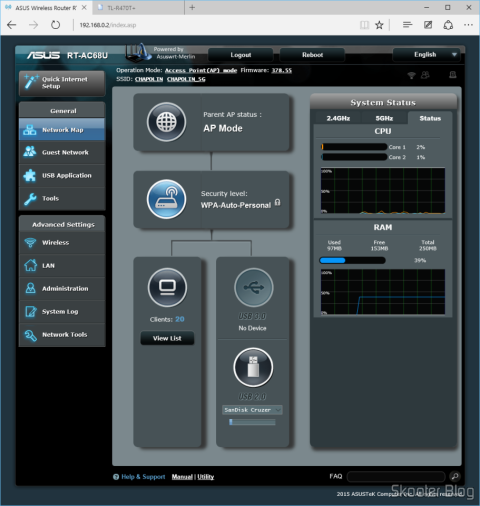Screen dimensions: 480x506
Task: Click the Logout button
Action: [241, 55]
